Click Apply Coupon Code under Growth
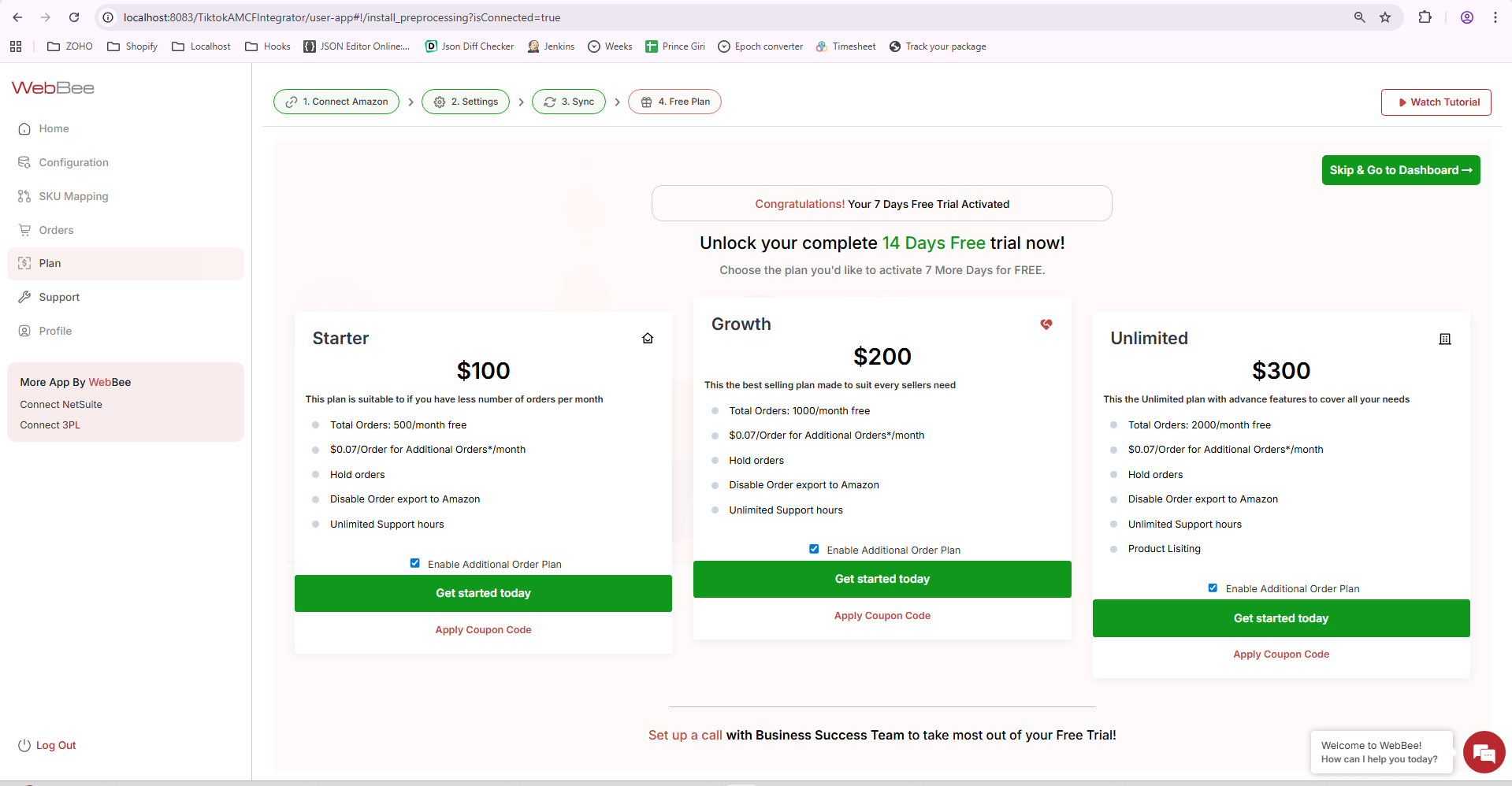 (882, 616)
